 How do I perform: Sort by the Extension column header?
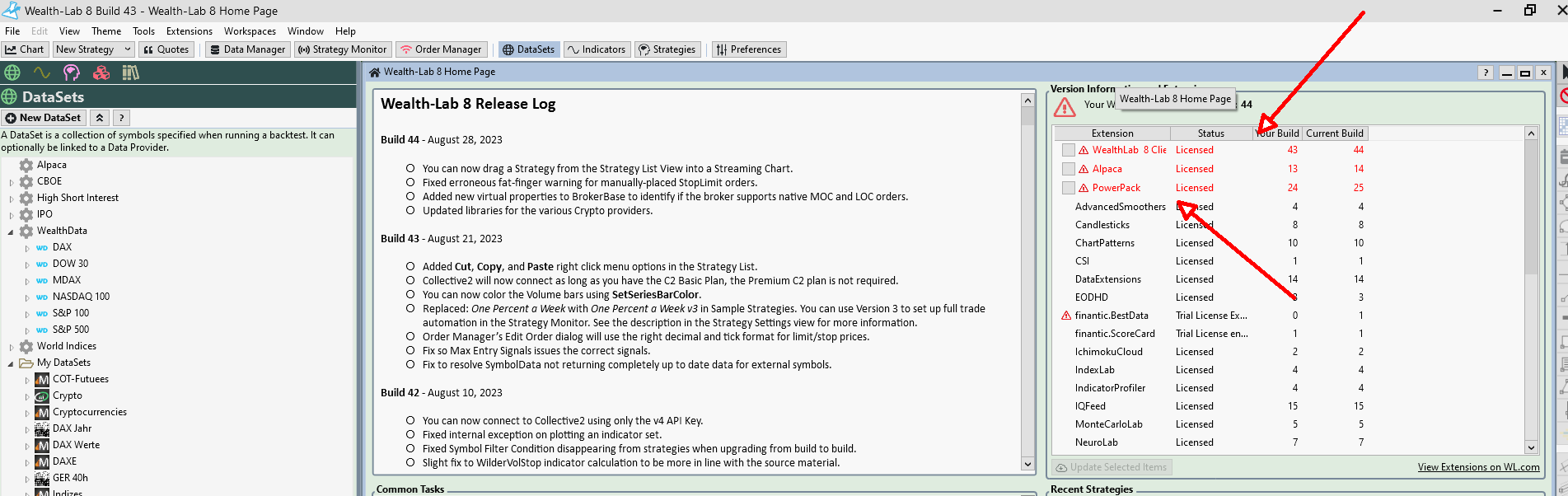pyautogui.click(x=1112, y=133)
